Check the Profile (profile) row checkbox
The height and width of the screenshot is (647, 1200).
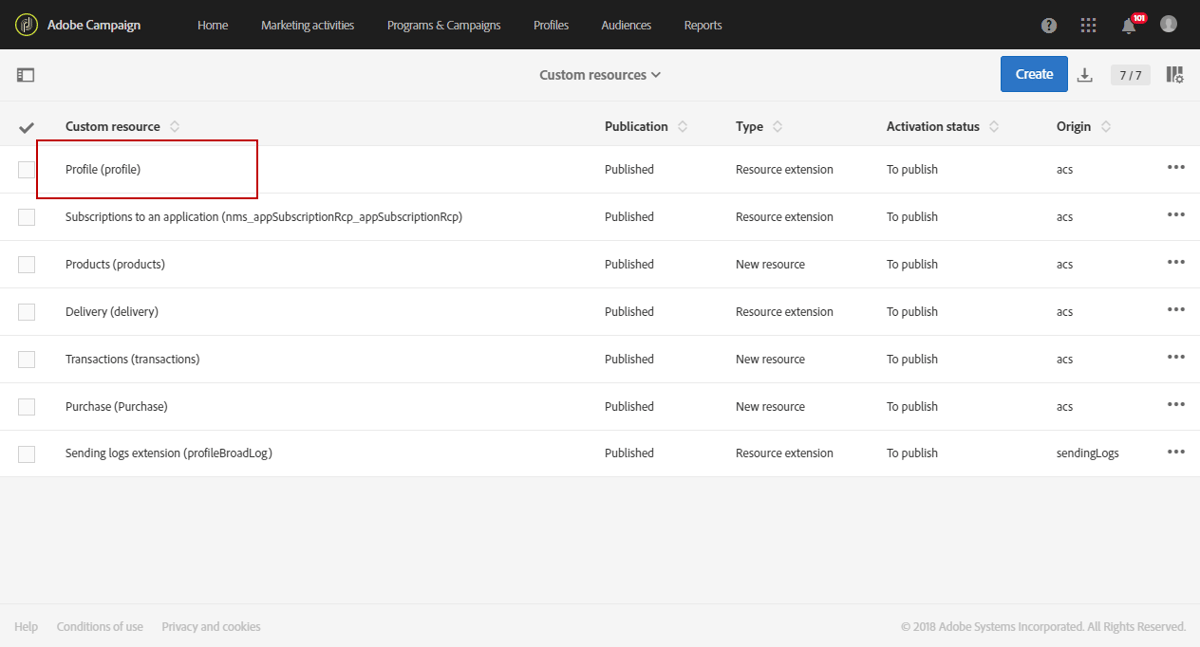[27, 170]
